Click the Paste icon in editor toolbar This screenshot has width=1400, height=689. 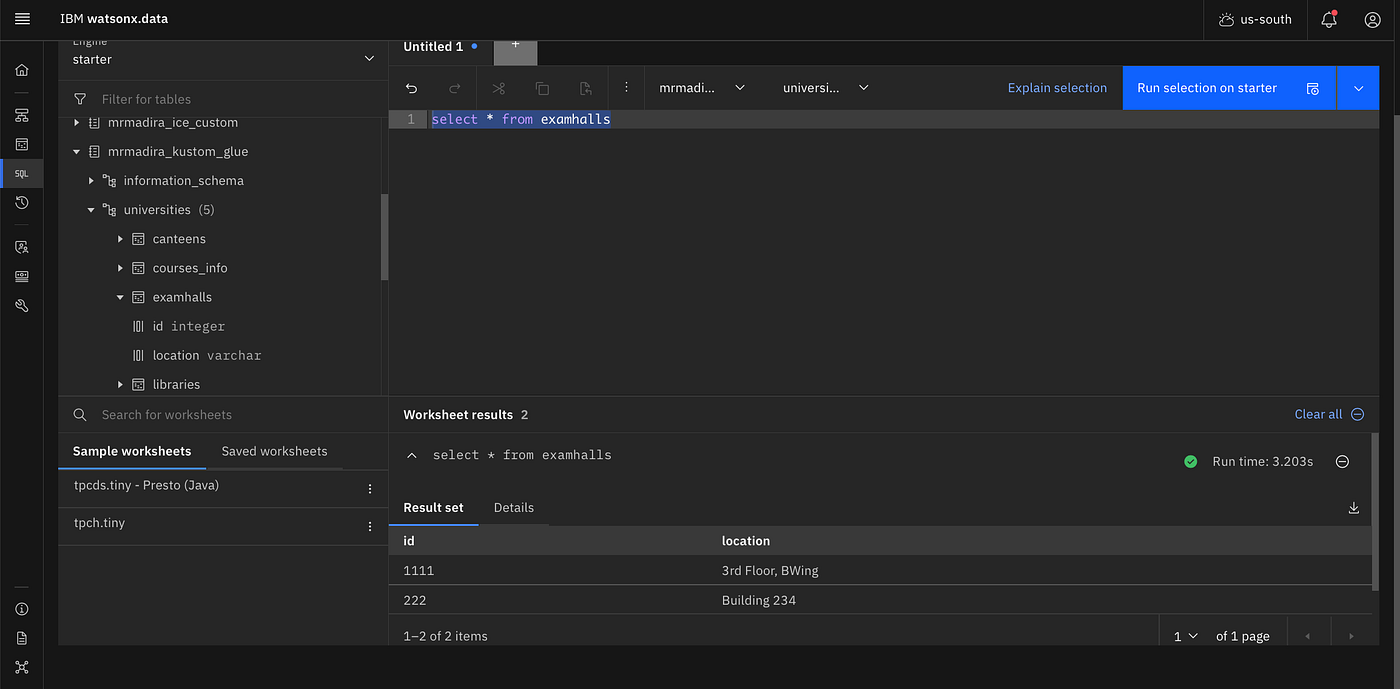(x=586, y=88)
